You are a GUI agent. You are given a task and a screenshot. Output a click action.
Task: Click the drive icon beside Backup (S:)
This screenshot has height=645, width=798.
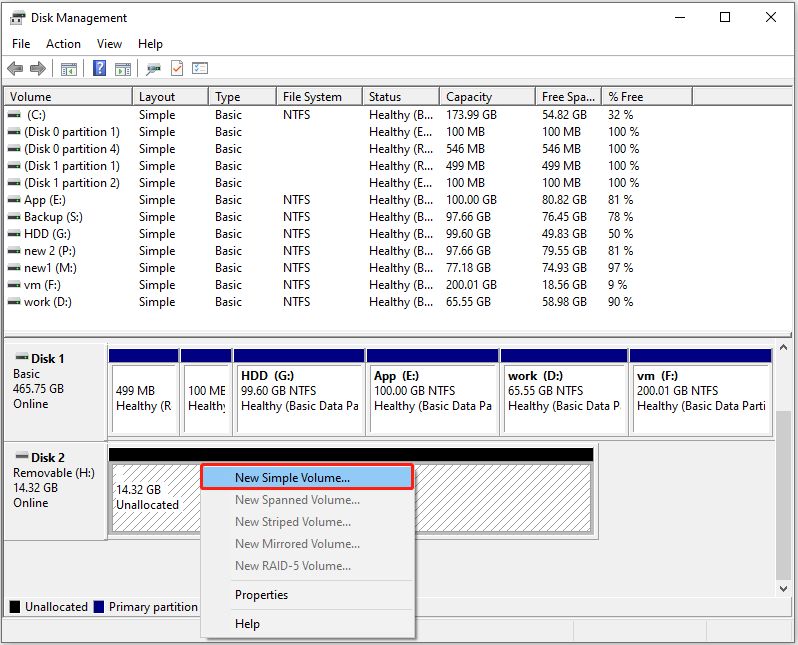tap(14, 217)
